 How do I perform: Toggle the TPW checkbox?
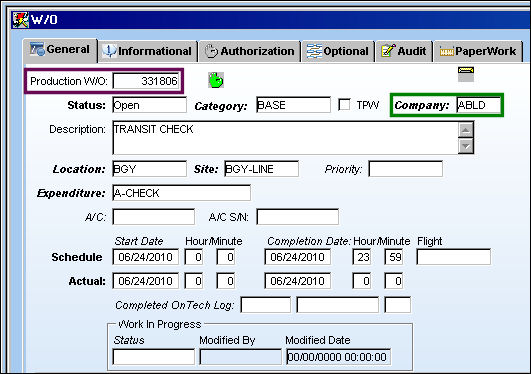(344, 105)
